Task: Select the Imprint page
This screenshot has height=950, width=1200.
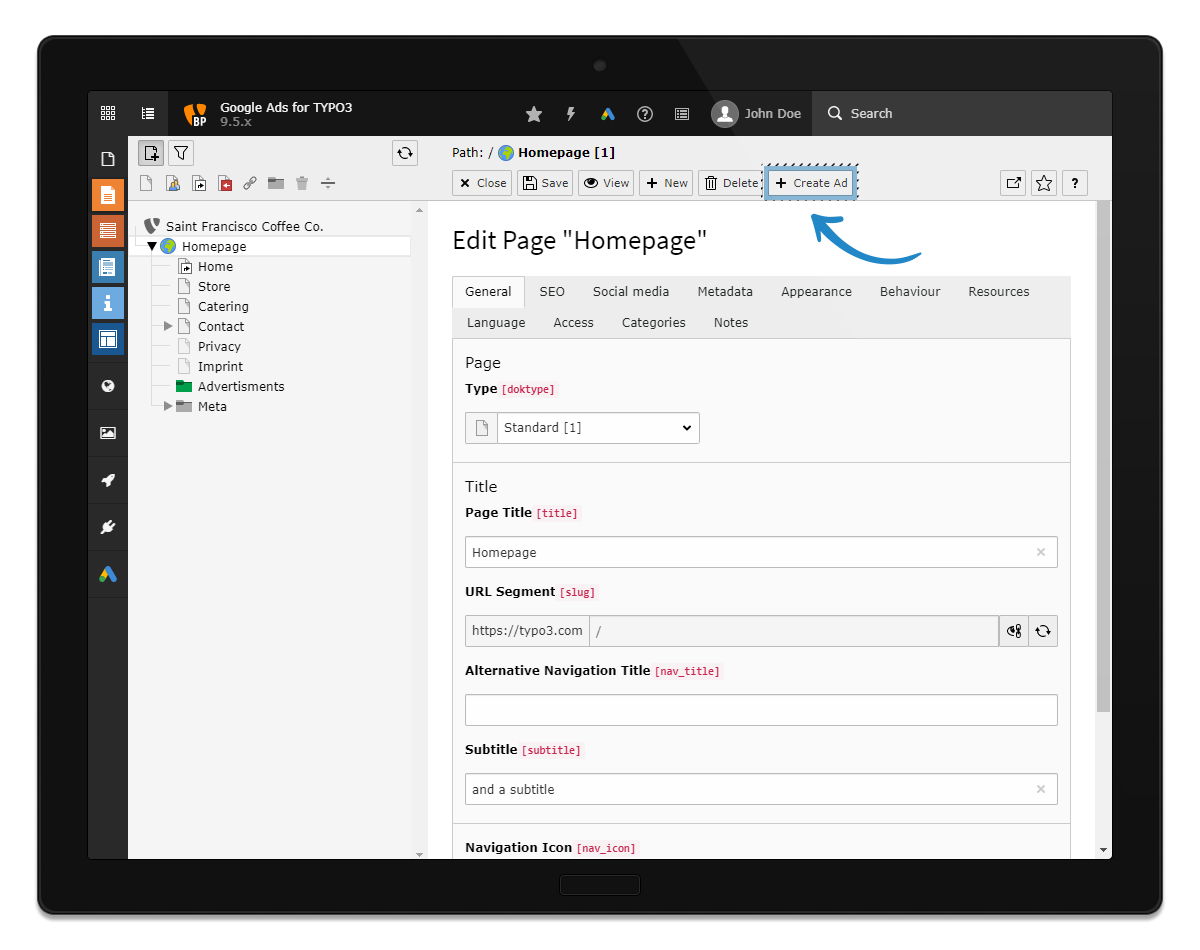Action: [x=220, y=367]
